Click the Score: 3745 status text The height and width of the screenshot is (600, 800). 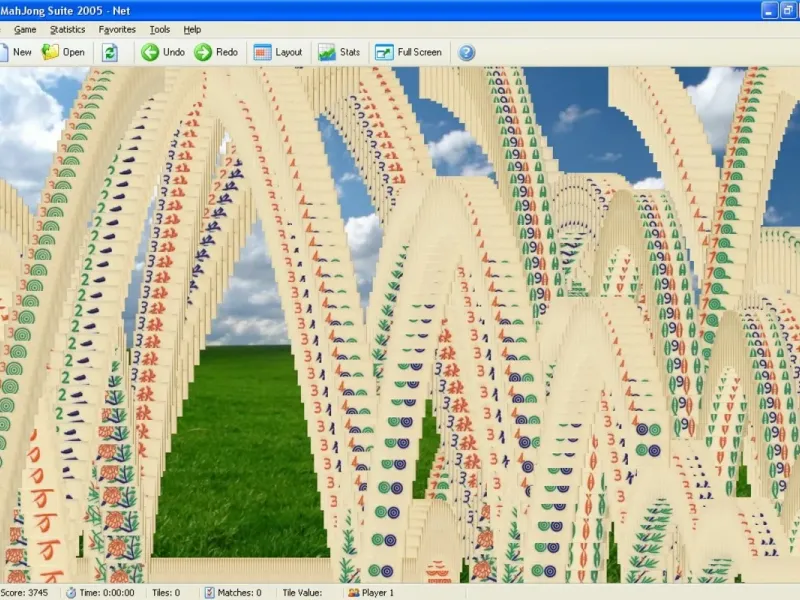[24, 592]
